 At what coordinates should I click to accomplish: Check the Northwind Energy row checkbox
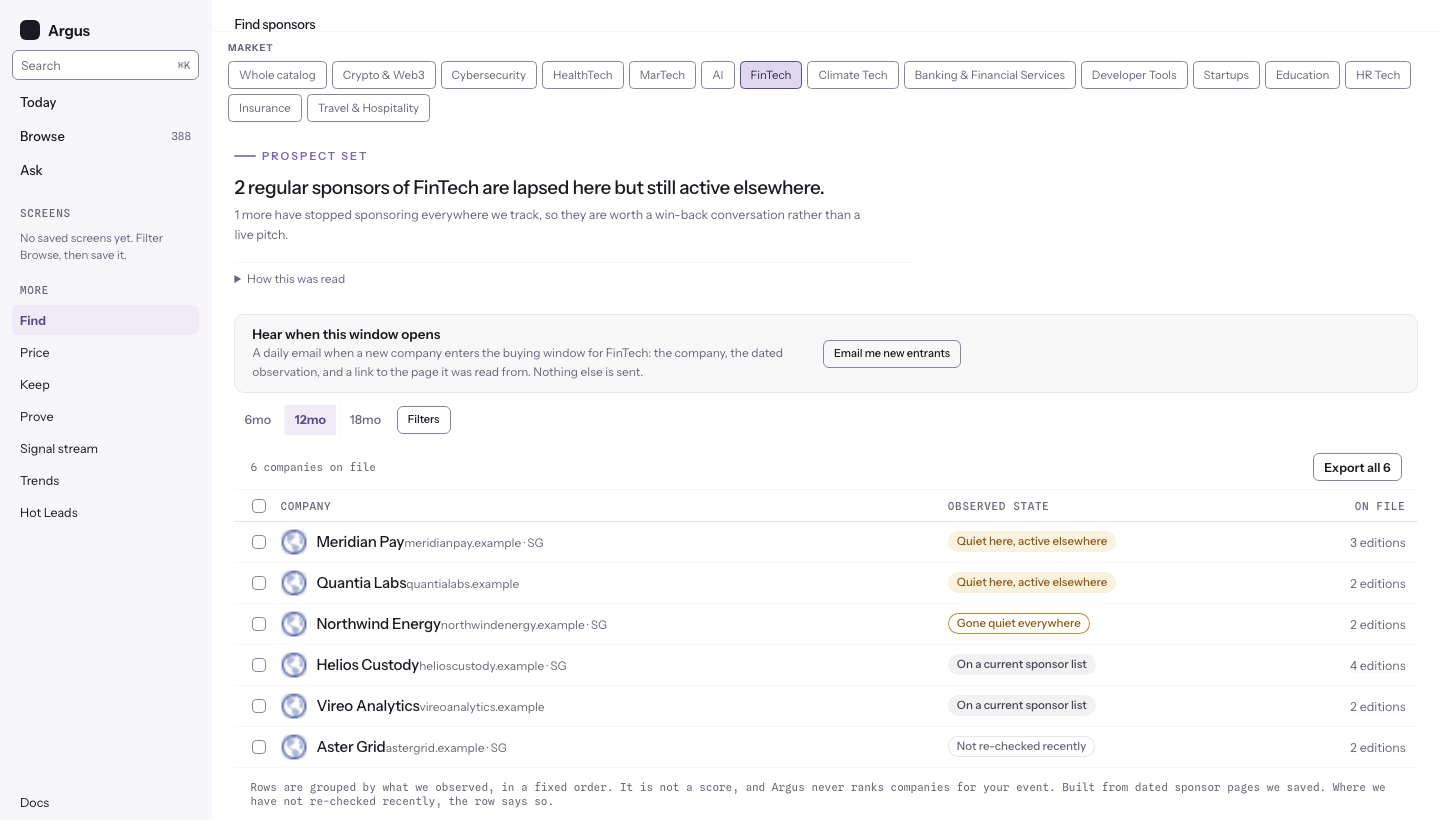(x=259, y=624)
